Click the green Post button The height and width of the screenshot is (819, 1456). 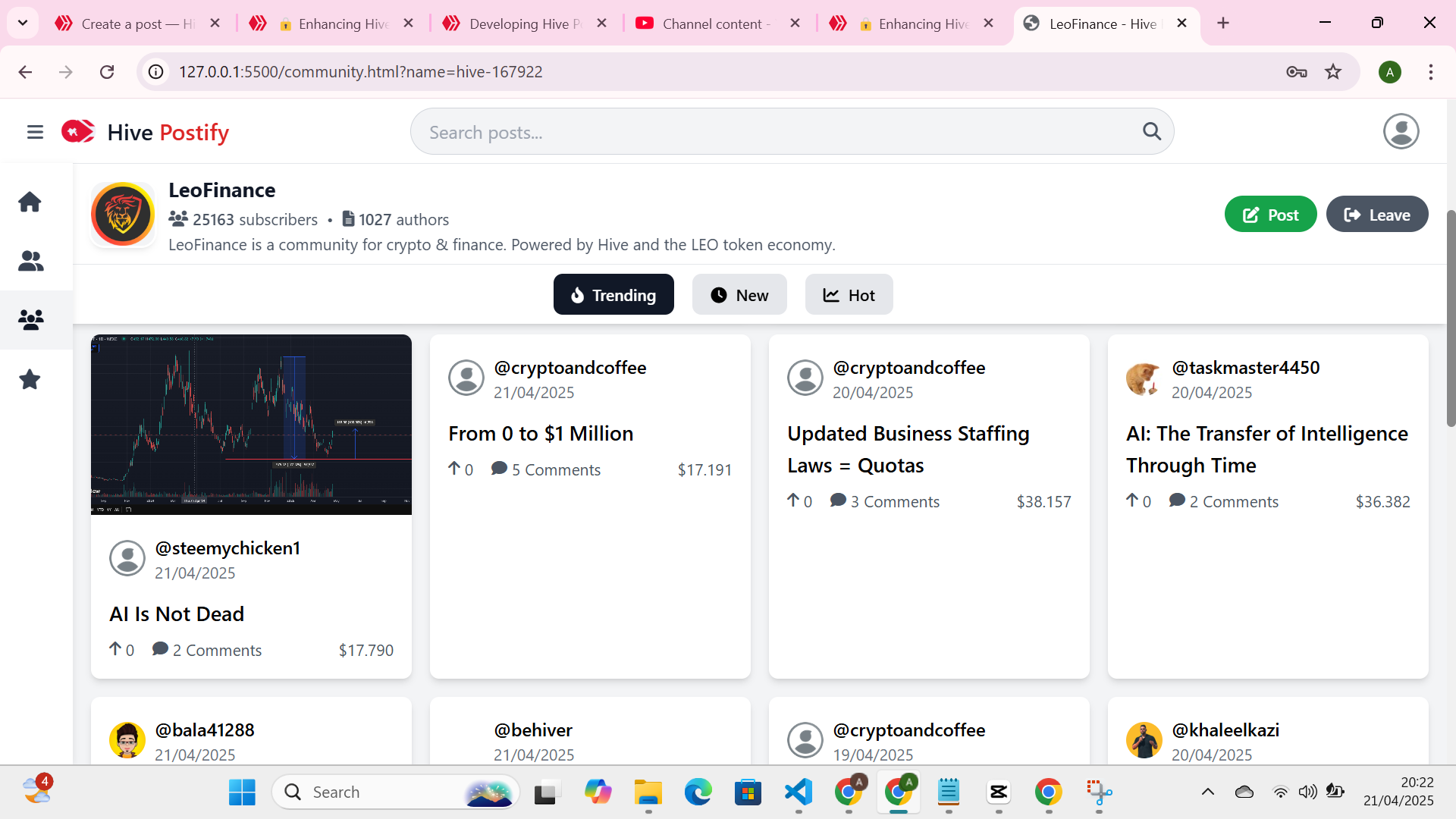[x=1270, y=215]
